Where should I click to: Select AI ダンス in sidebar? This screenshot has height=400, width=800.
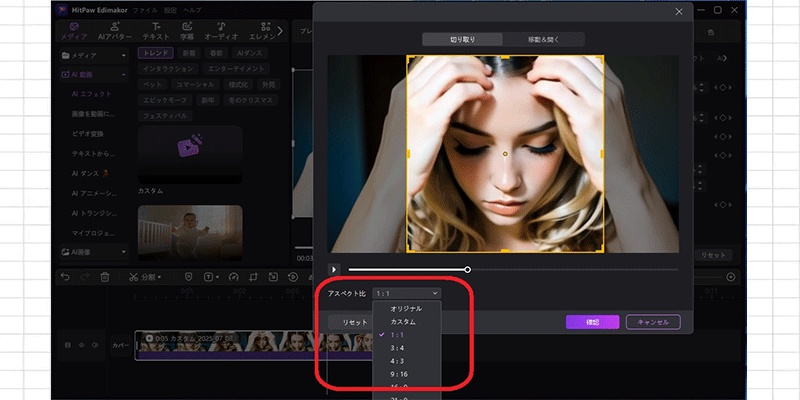[x=91, y=173]
